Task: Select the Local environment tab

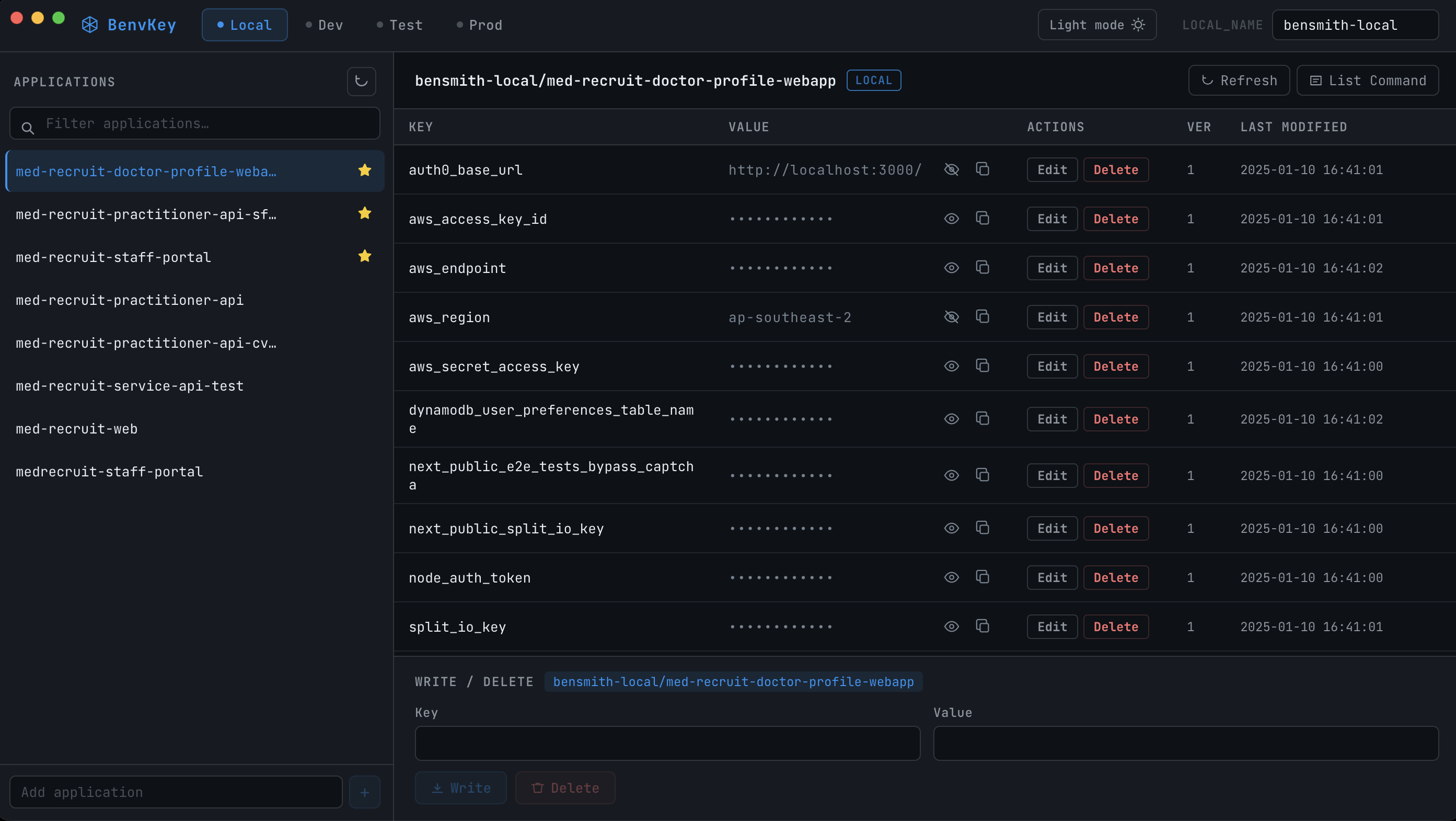Action: point(244,25)
